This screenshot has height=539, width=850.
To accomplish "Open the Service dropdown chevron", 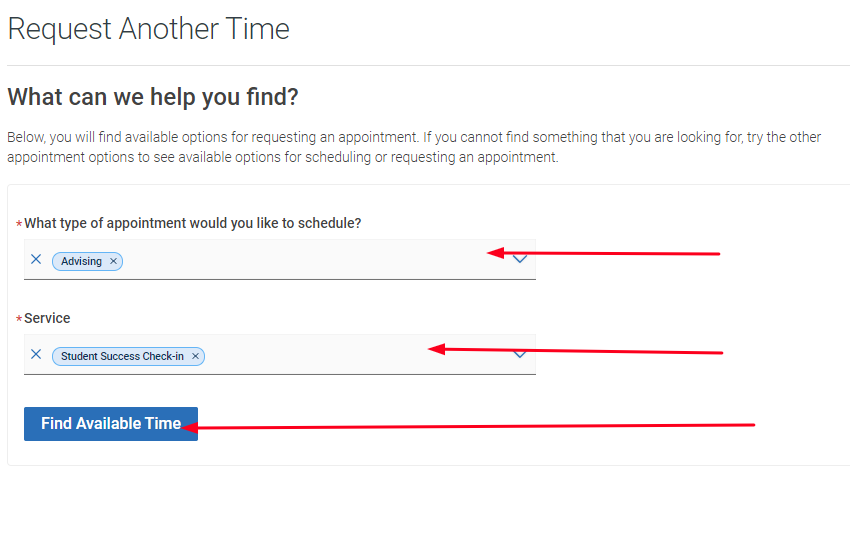I will pyautogui.click(x=520, y=354).
